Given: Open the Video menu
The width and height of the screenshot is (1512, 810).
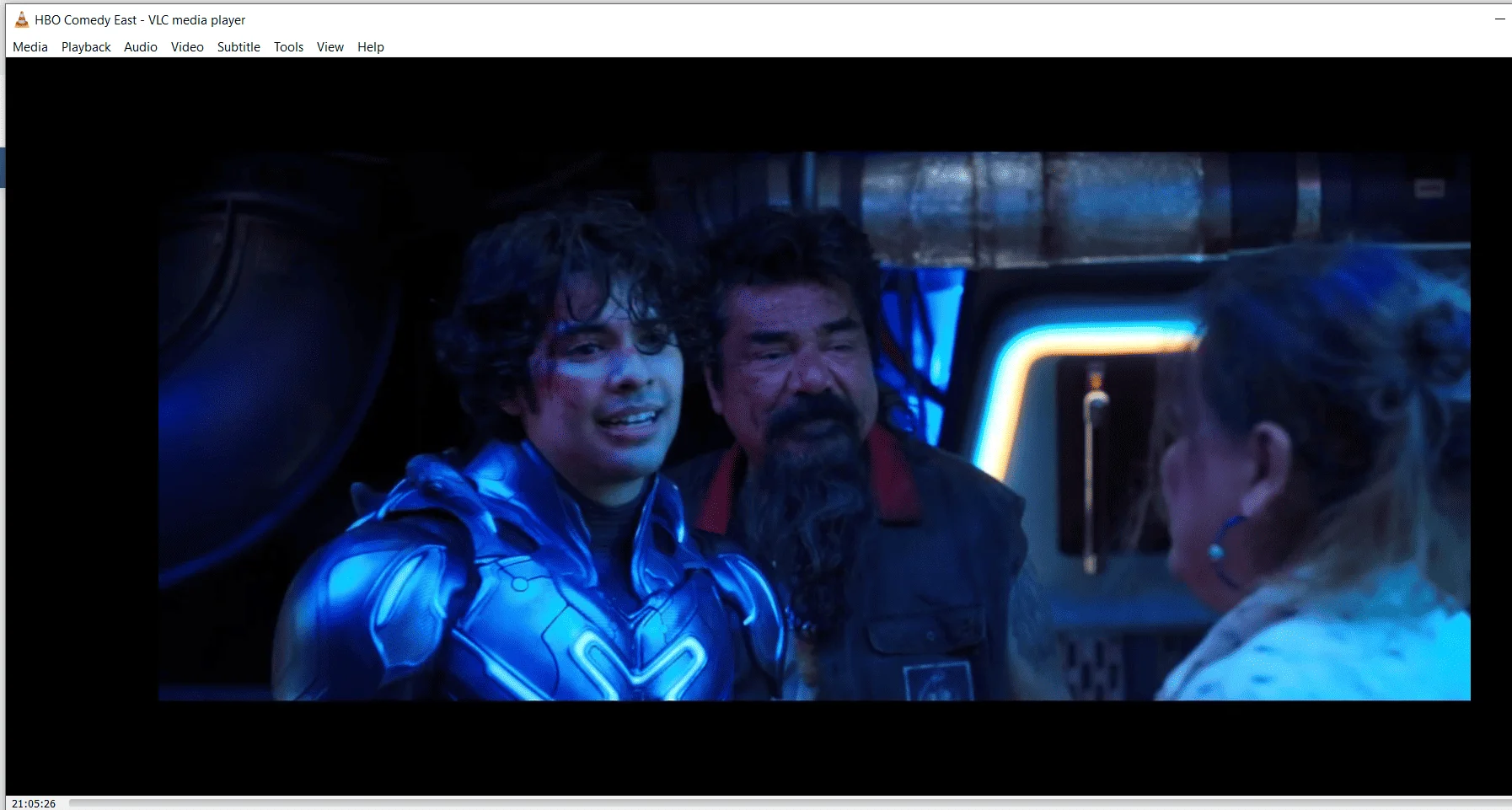Looking at the screenshot, I should point(187,47).
